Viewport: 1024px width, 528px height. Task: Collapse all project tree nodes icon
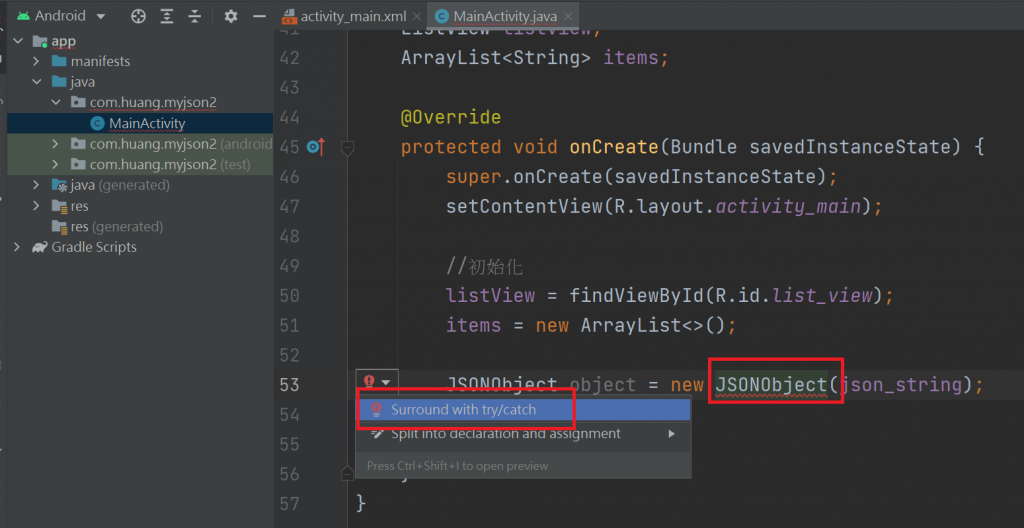(x=194, y=16)
